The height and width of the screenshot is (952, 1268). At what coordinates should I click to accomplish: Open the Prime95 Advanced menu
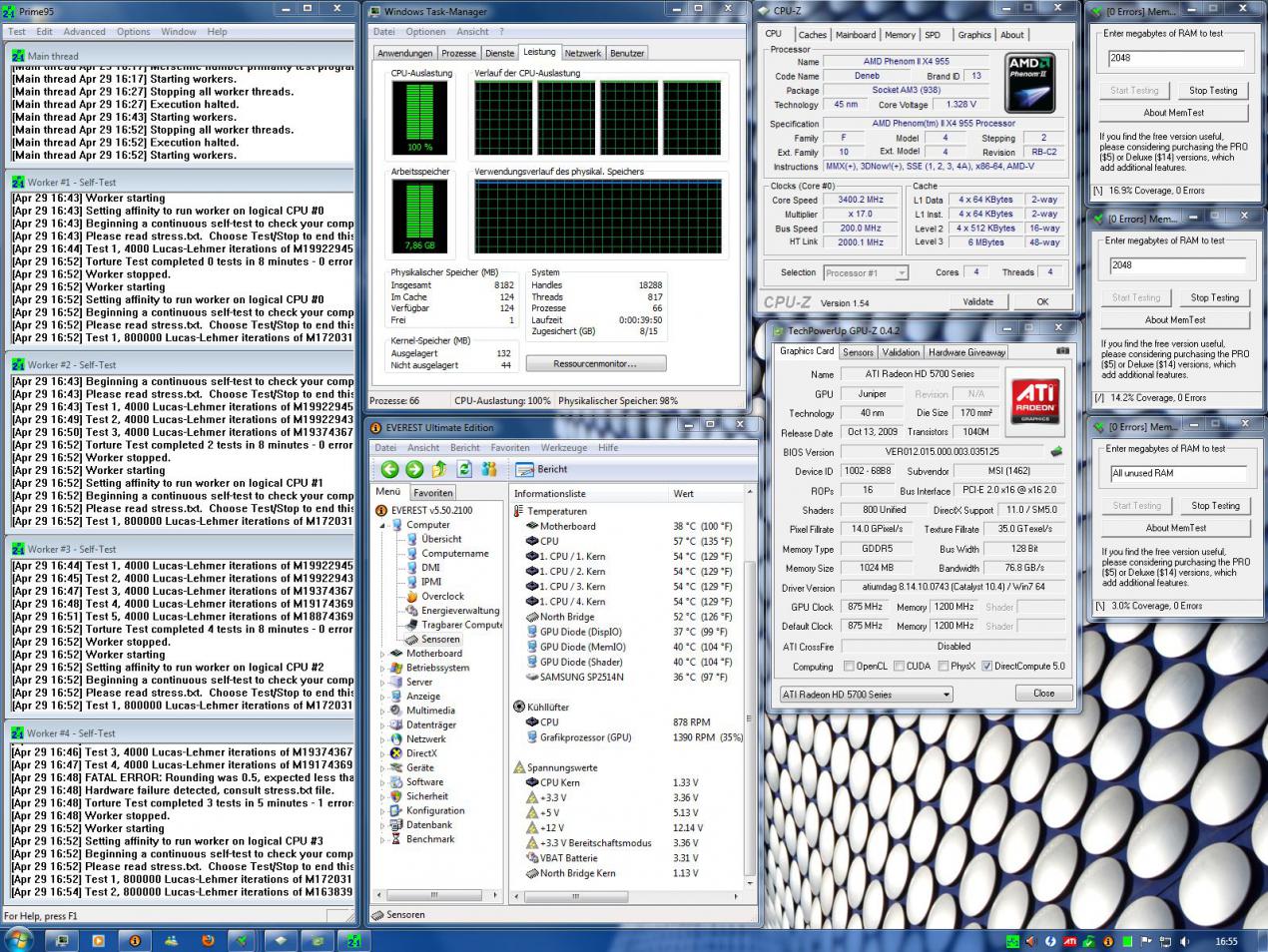[84, 32]
